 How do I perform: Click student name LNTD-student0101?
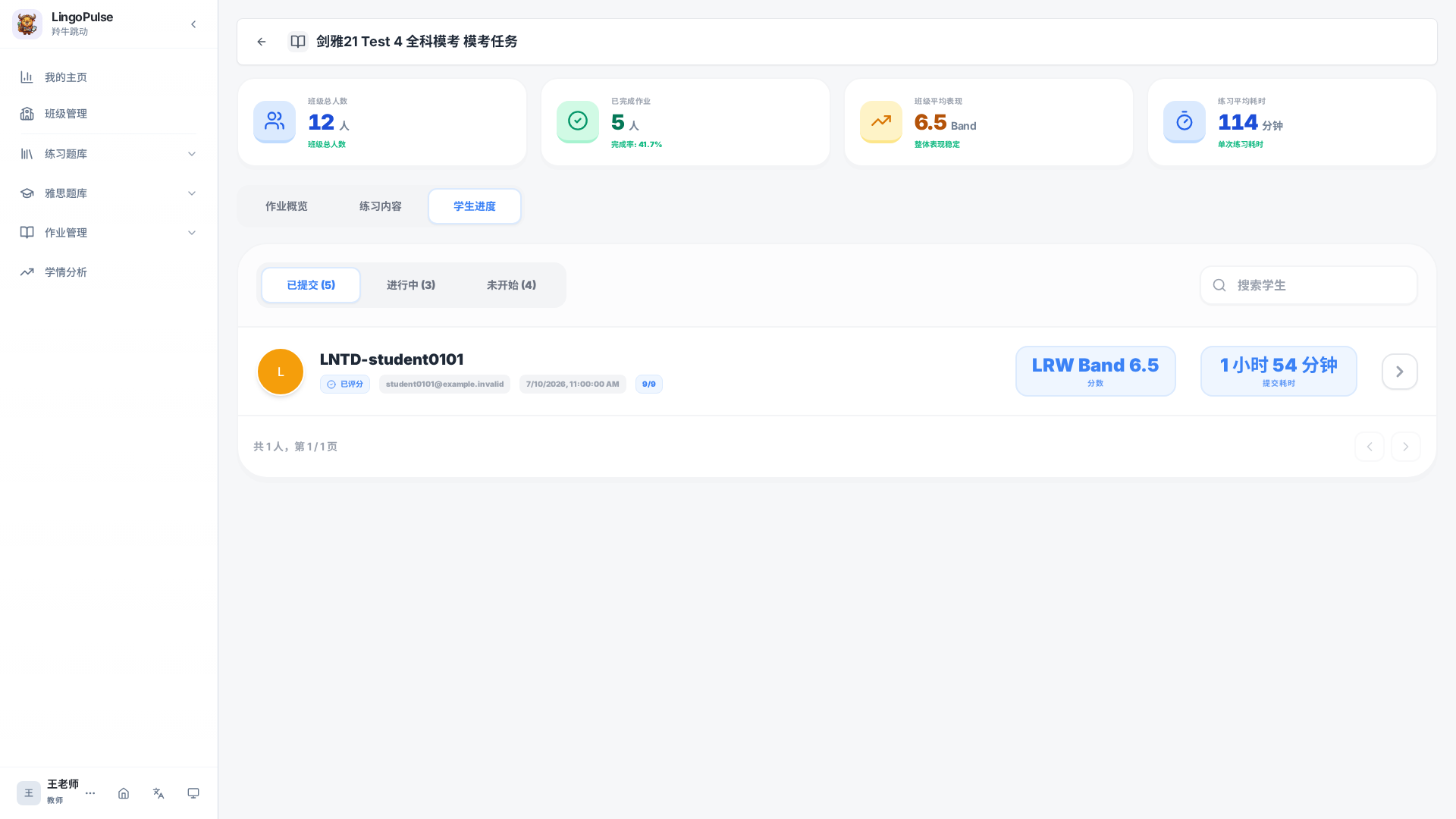click(x=391, y=359)
